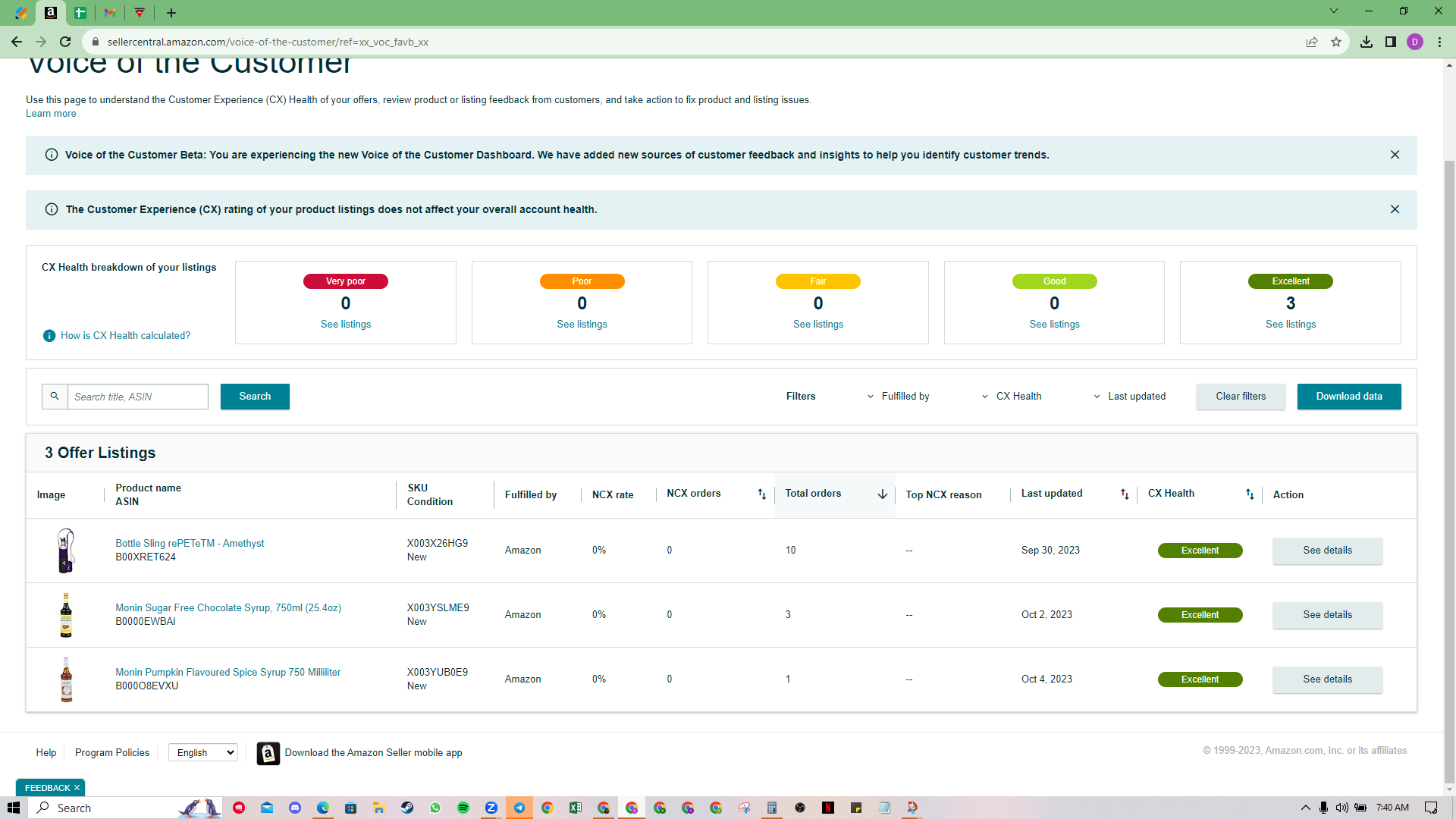The image size is (1456, 819).
Task: Open File Explorer from the taskbar
Action: coord(379,808)
